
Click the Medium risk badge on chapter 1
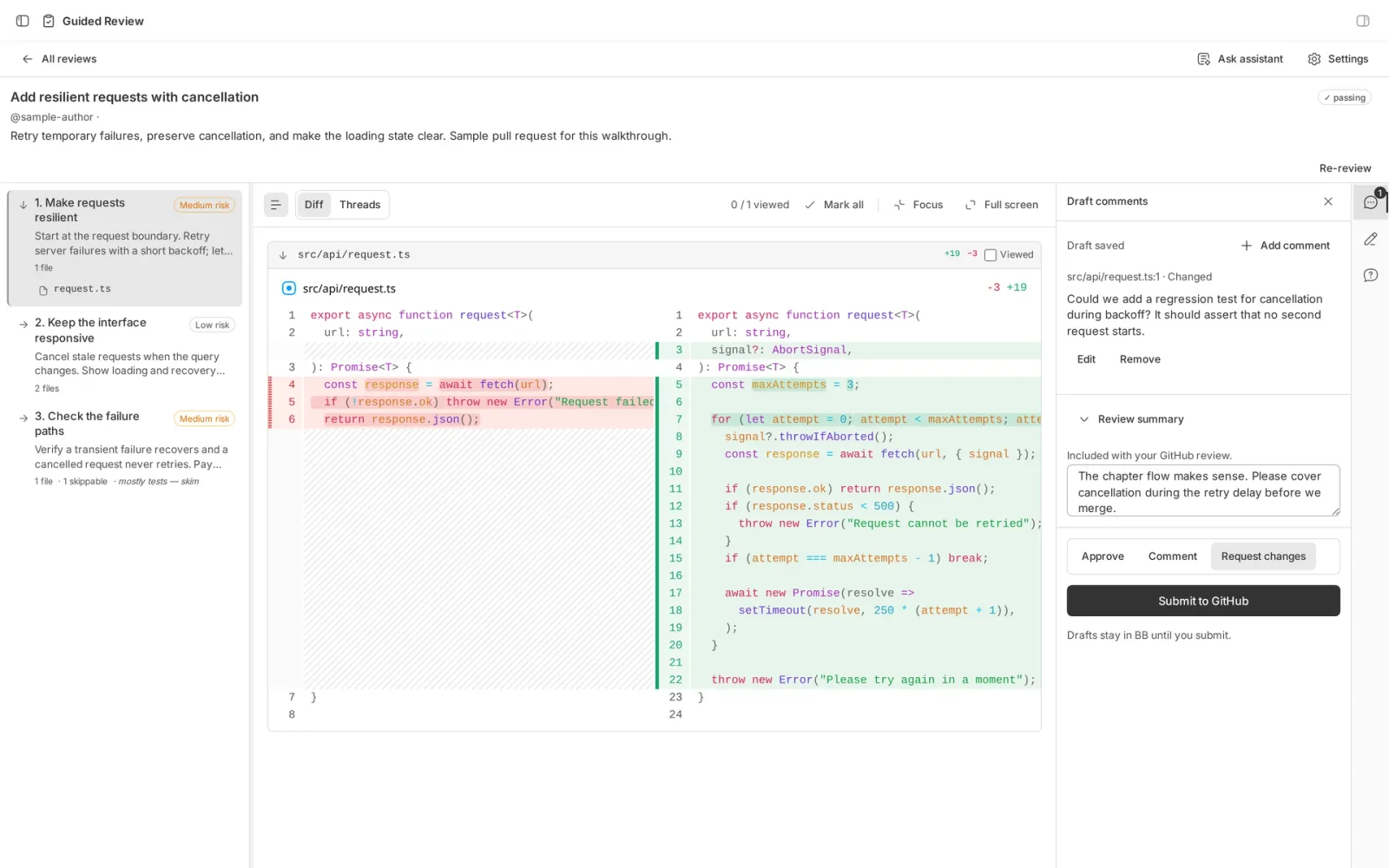point(204,205)
